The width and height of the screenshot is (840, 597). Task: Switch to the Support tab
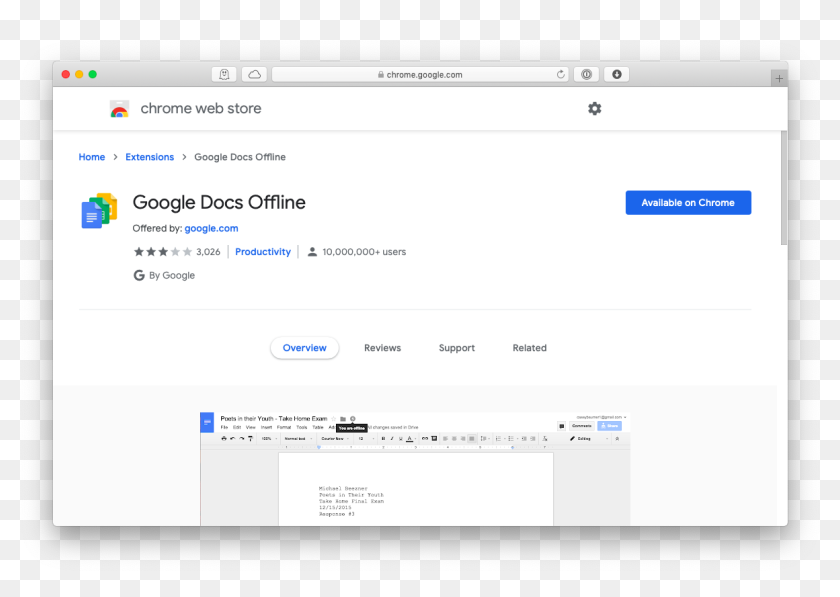pos(457,348)
